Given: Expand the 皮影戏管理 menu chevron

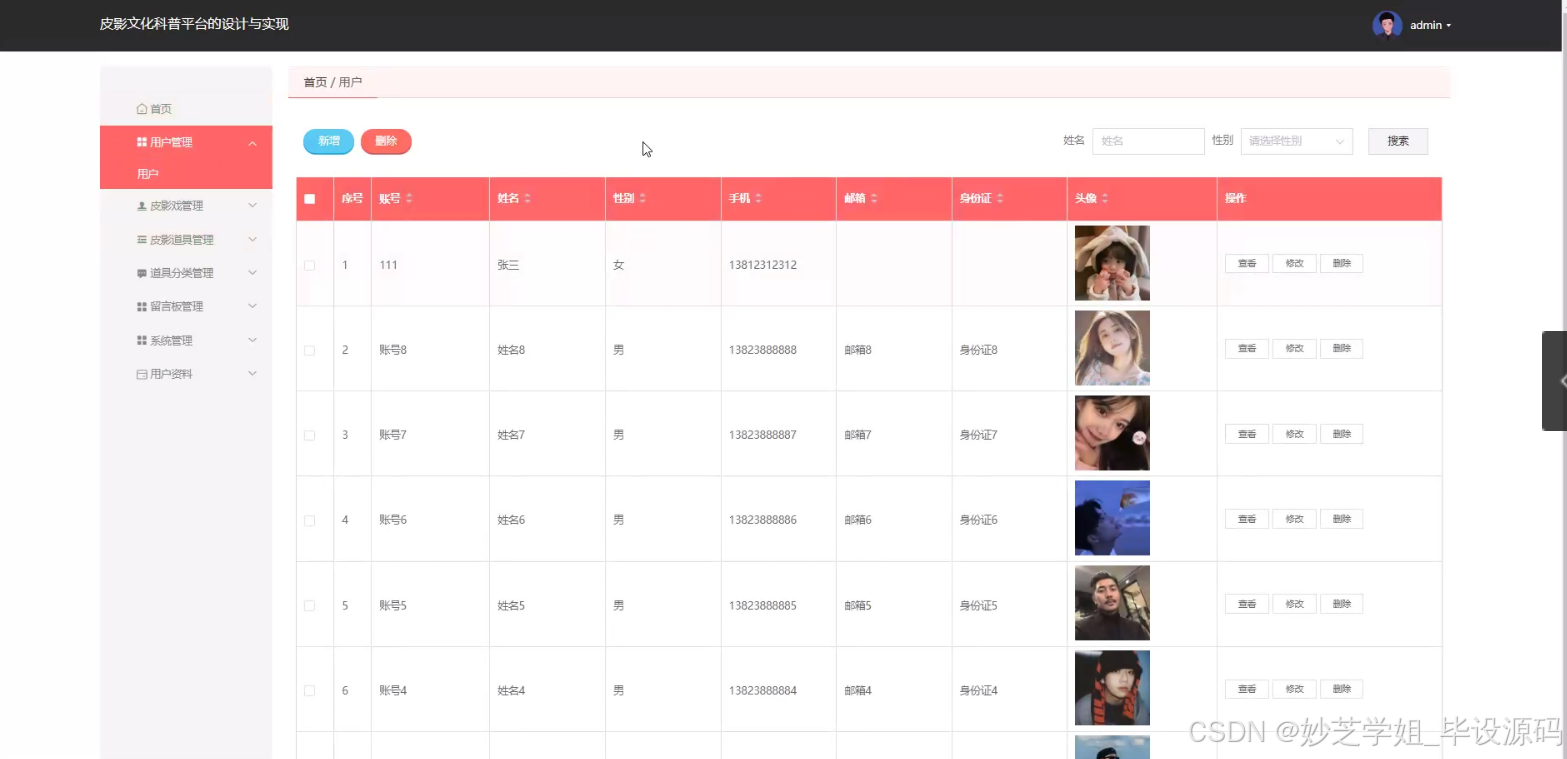Looking at the screenshot, I should [x=252, y=206].
